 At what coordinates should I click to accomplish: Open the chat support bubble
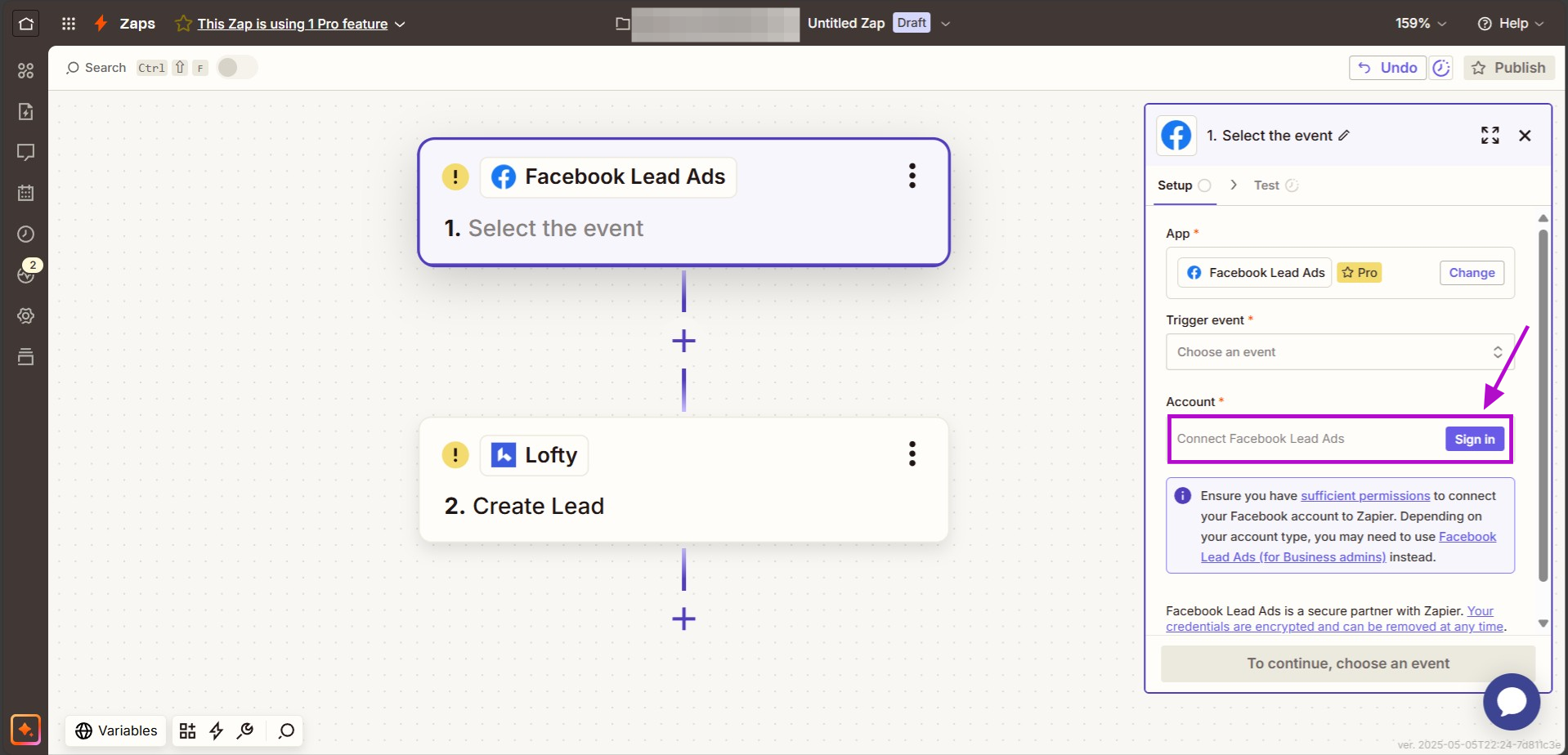[x=1511, y=701]
